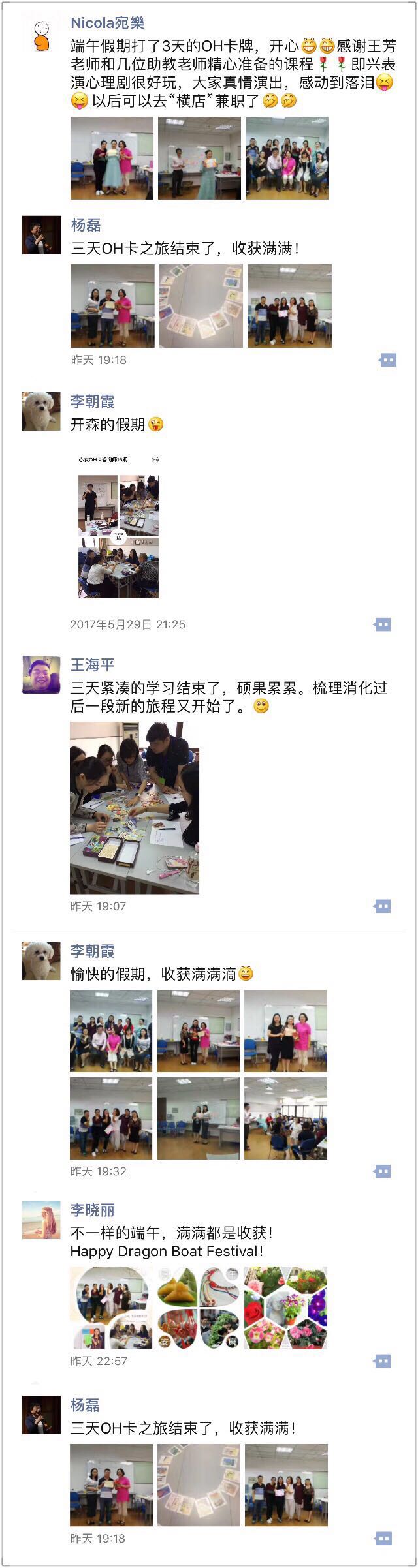
Task: Open Nicola宛樂's cartoon avatar
Action: [41, 35]
